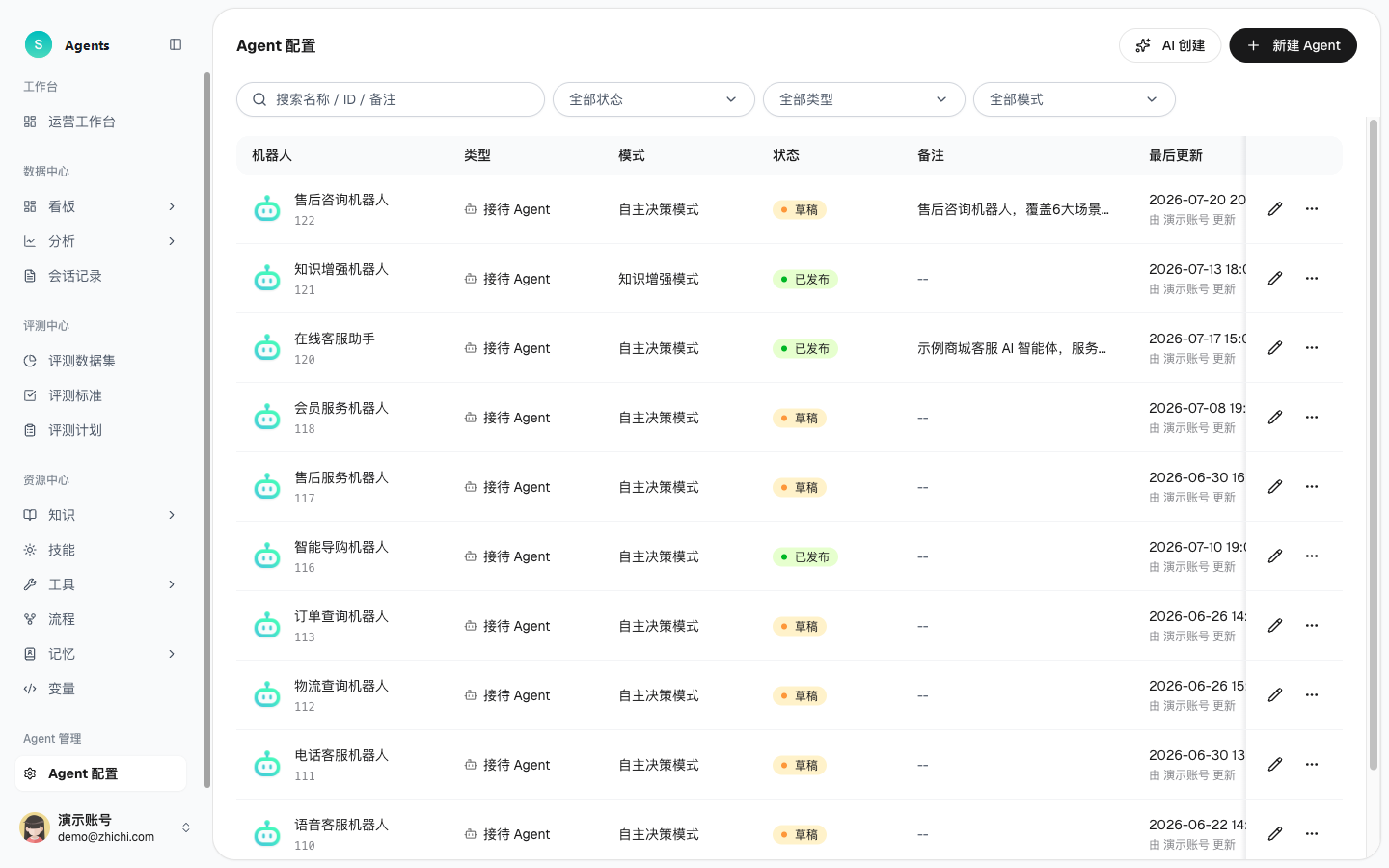Click the 演示账号 user avatar
Screen dimensions: 1389x868
point(35,827)
